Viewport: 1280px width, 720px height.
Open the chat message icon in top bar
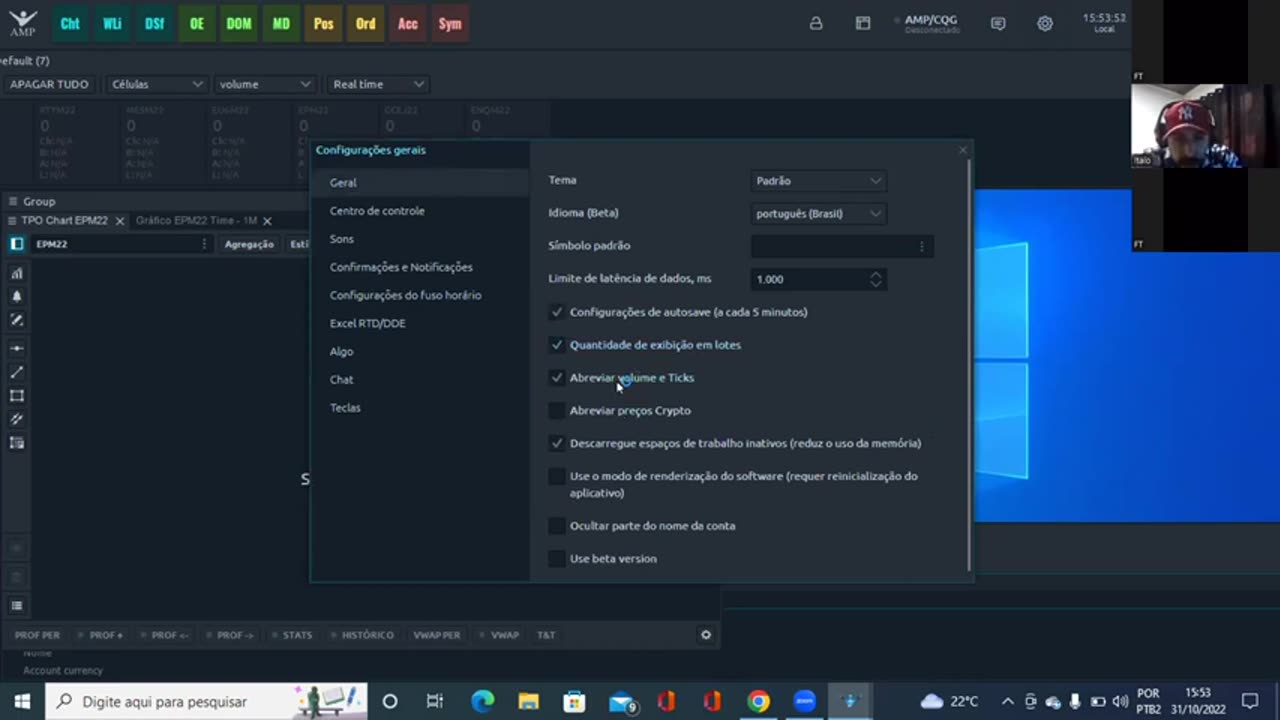click(998, 23)
